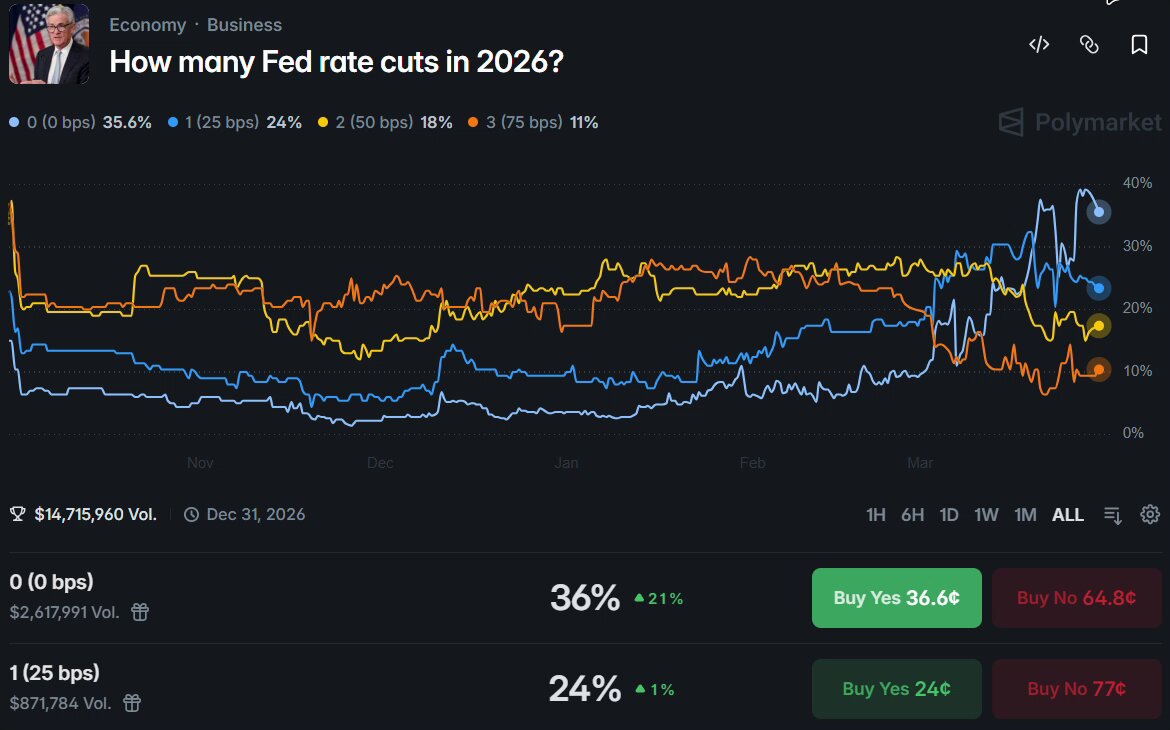The height and width of the screenshot is (730, 1170).
Task: Open the chart settings gear
Action: pos(1150,514)
